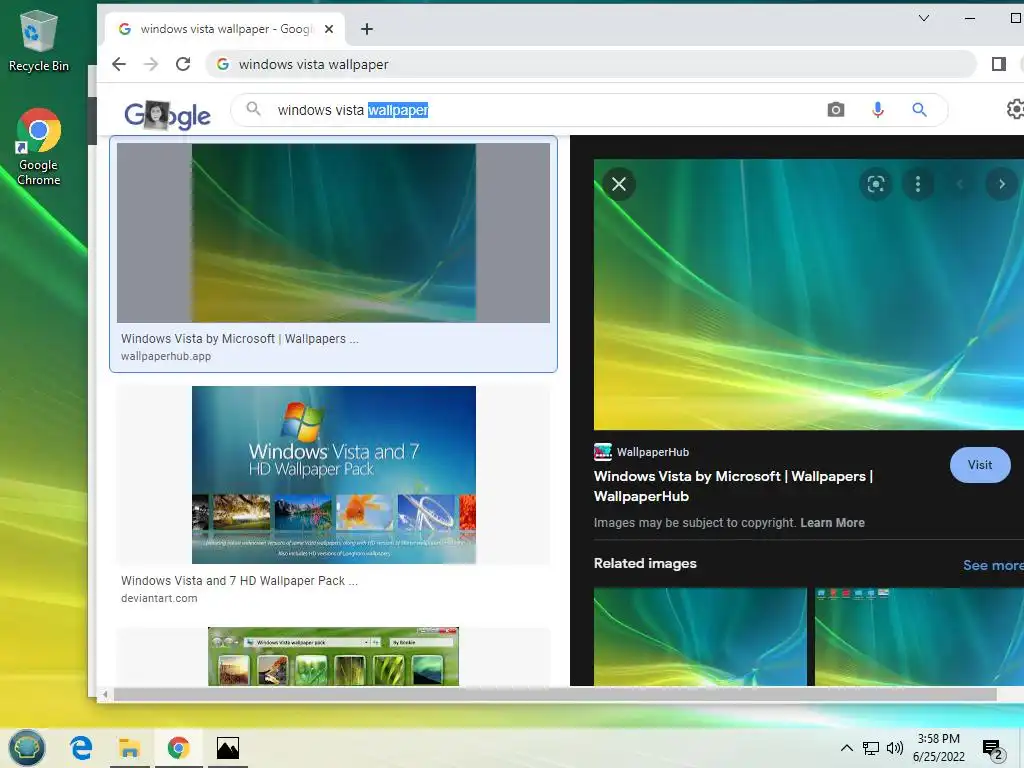Open the notification action center
The image size is (1024, 768).
pos(993,748)
